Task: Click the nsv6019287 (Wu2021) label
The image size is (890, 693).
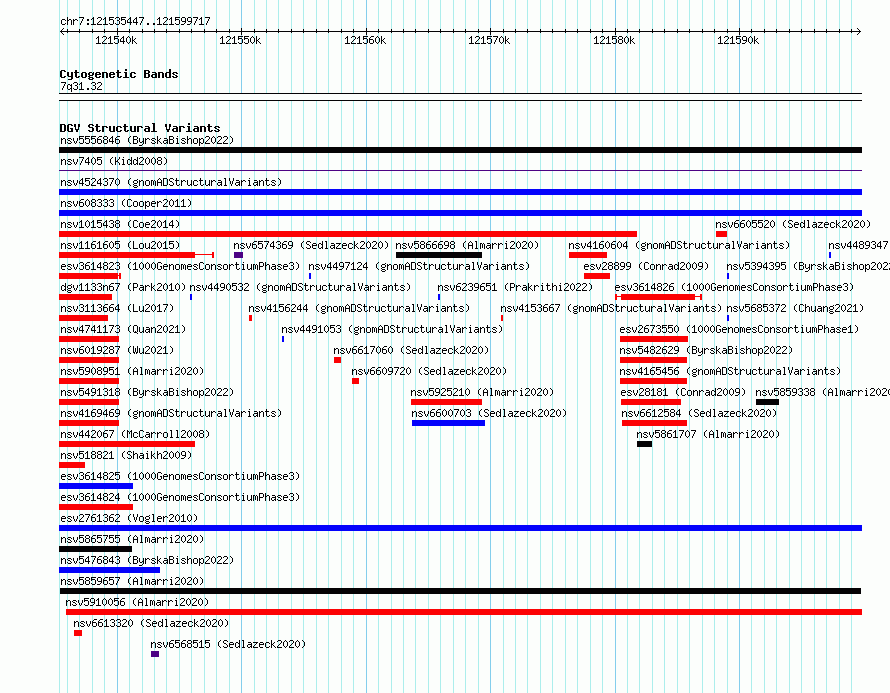Action: tap(117, 350)
